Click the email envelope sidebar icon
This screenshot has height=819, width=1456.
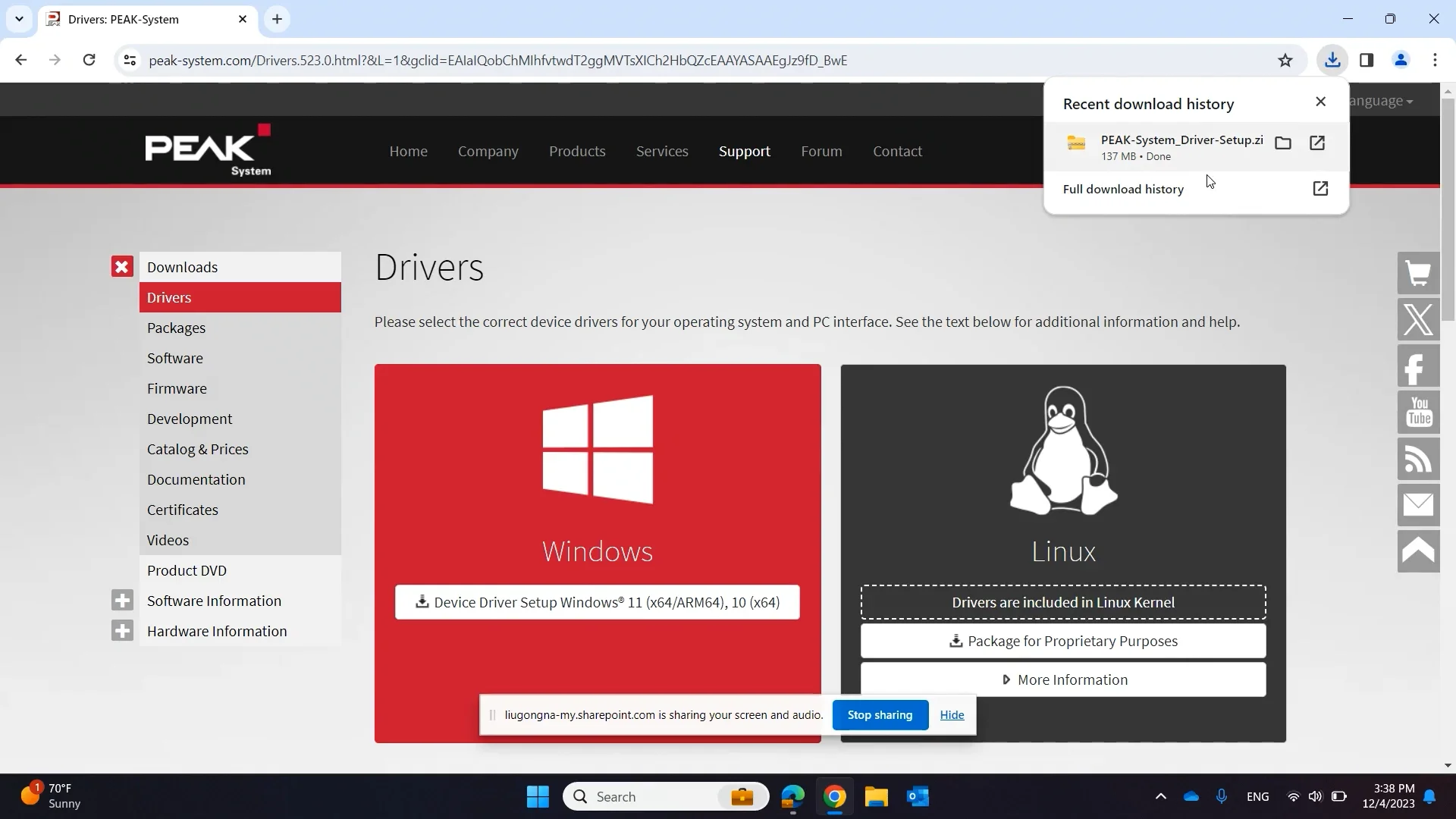point(1418,505)
